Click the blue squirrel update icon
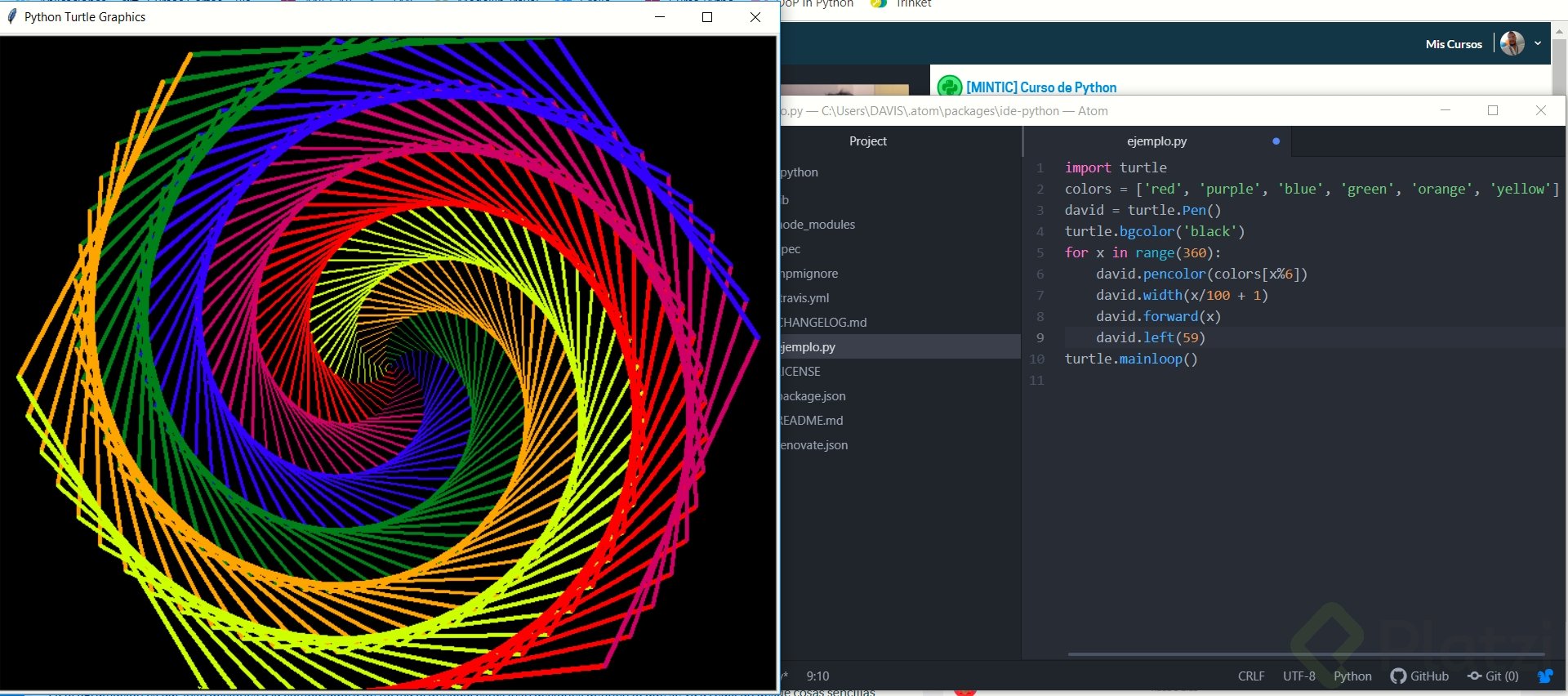The width and height of the screenshot is (1568, 696). pos(1545,676)
